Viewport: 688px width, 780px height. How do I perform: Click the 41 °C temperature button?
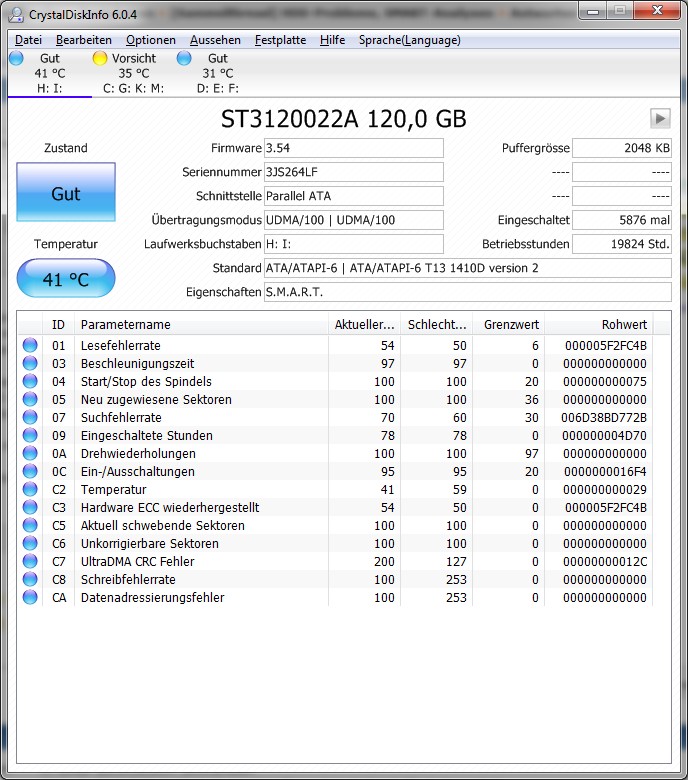pos(66,278)
